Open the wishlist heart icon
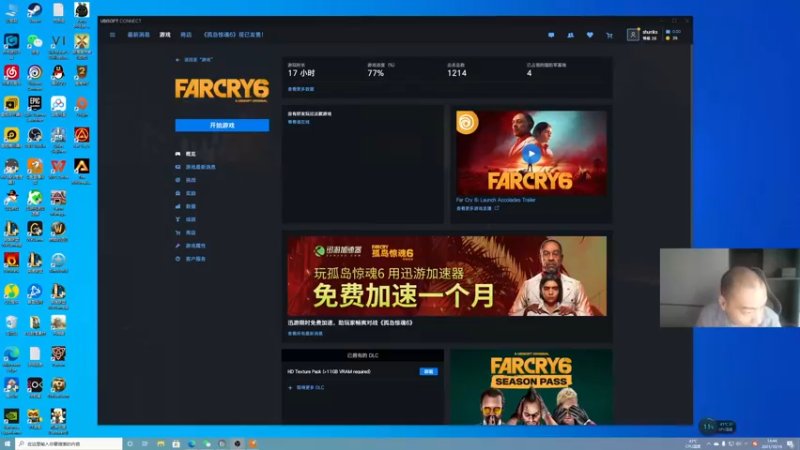This screenshot has width=800, height=450. click(x=590, y=35)
